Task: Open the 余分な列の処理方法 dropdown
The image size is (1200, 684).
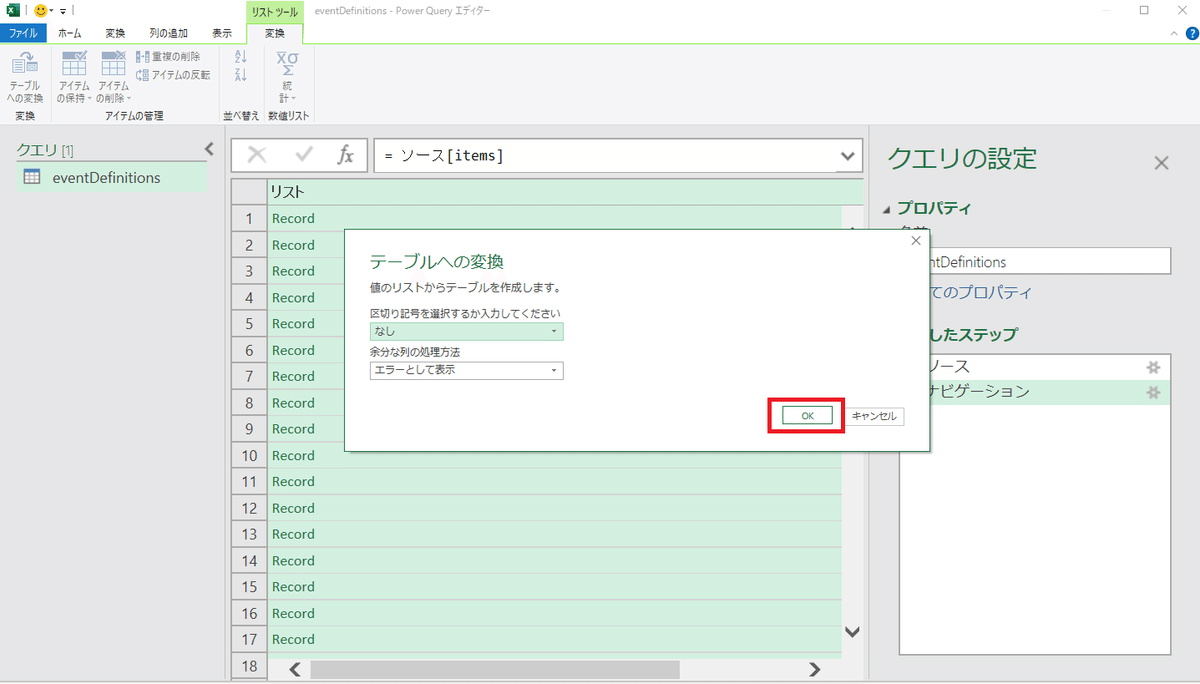Action: coord(466,370)
